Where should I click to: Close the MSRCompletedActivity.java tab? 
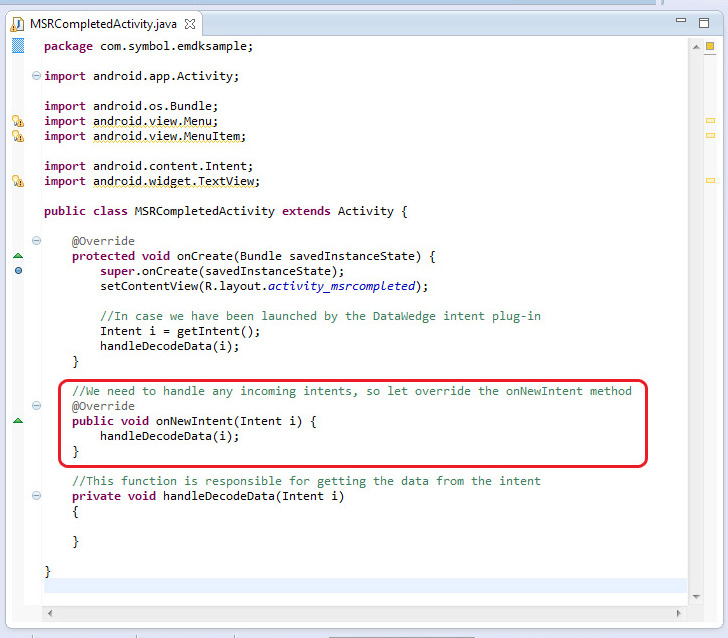click(190, 23)
